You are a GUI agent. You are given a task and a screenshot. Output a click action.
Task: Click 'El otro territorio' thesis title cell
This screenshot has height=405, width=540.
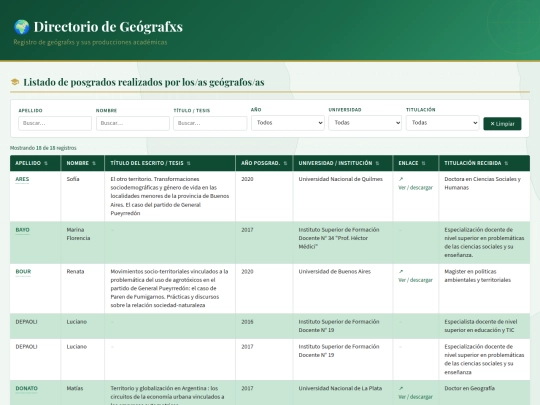click(x=170, y=196)
